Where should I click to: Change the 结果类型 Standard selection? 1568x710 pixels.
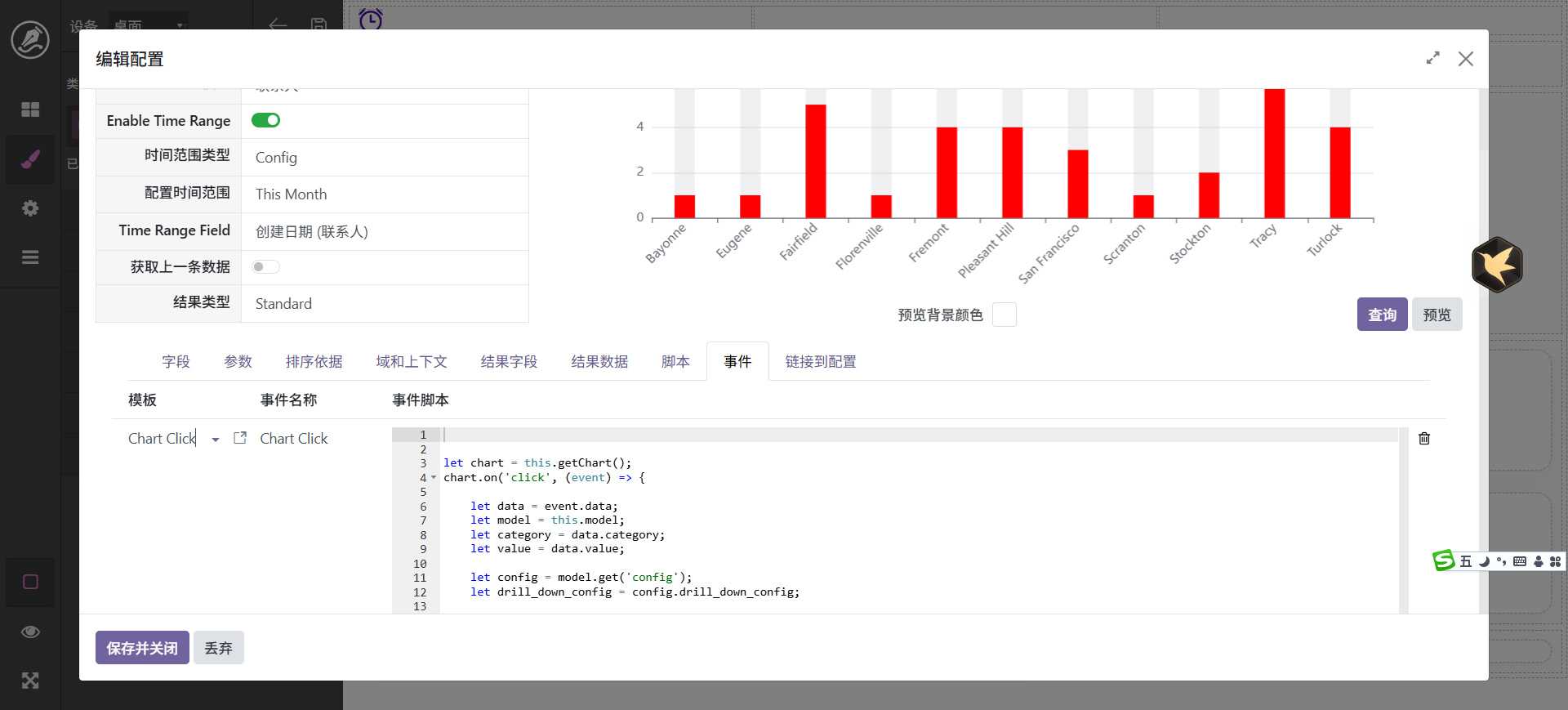[384, 304]
